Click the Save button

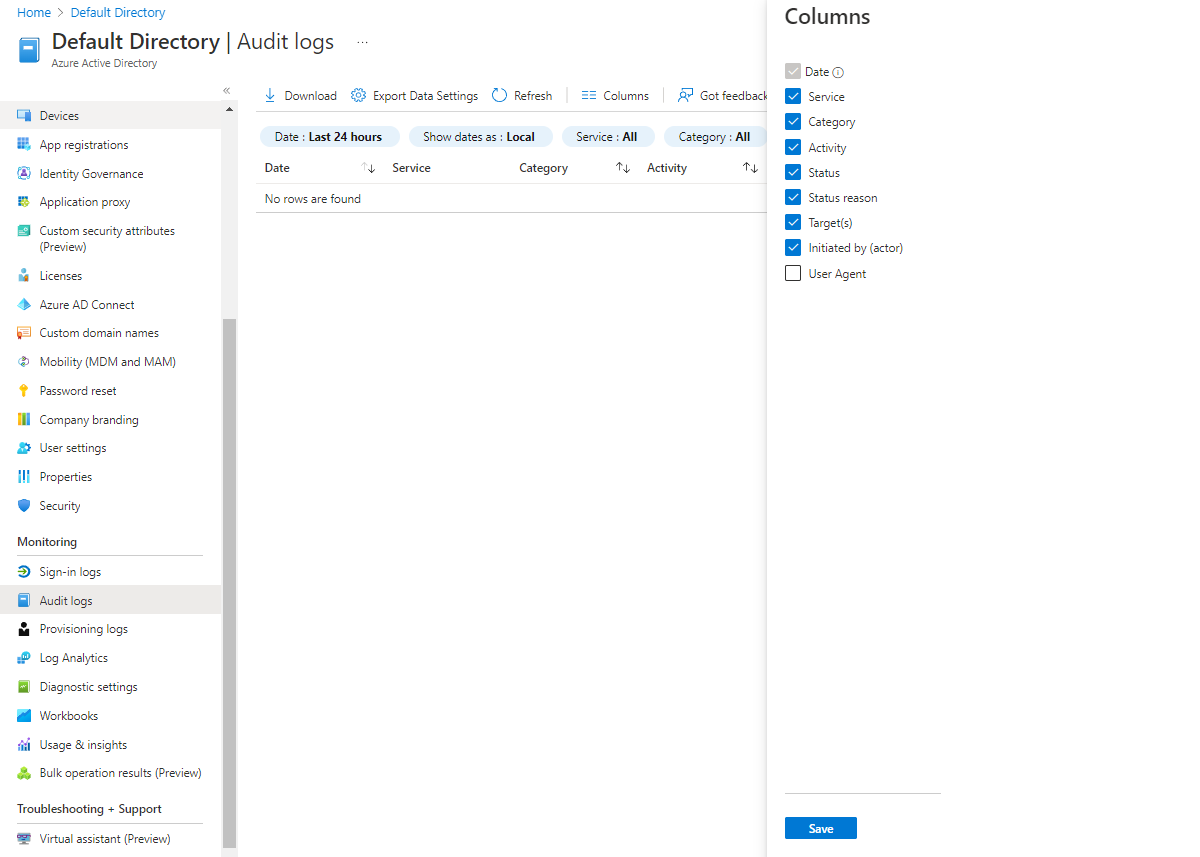(x=821, y=828)
